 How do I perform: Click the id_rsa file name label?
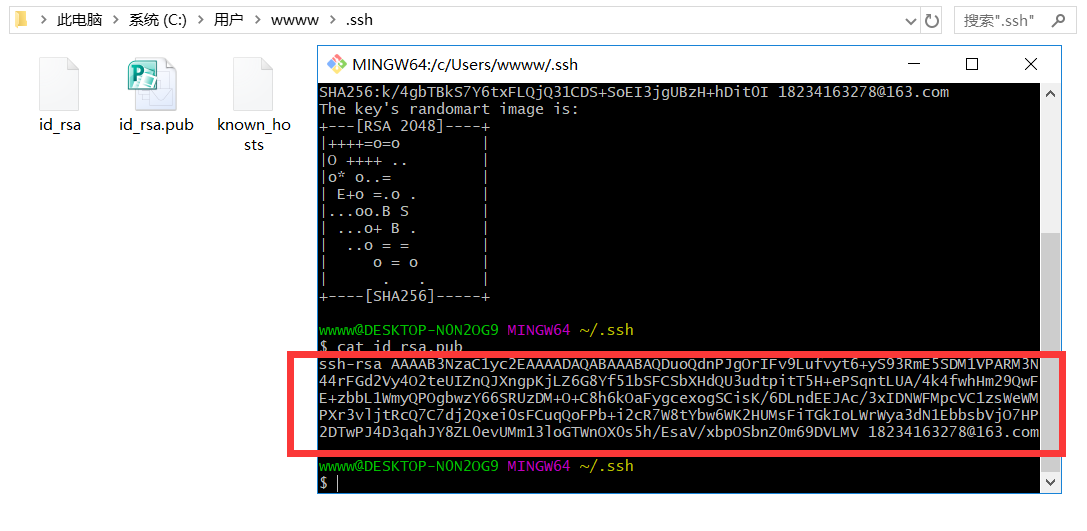pyautogui.click(x=60, y=125)
